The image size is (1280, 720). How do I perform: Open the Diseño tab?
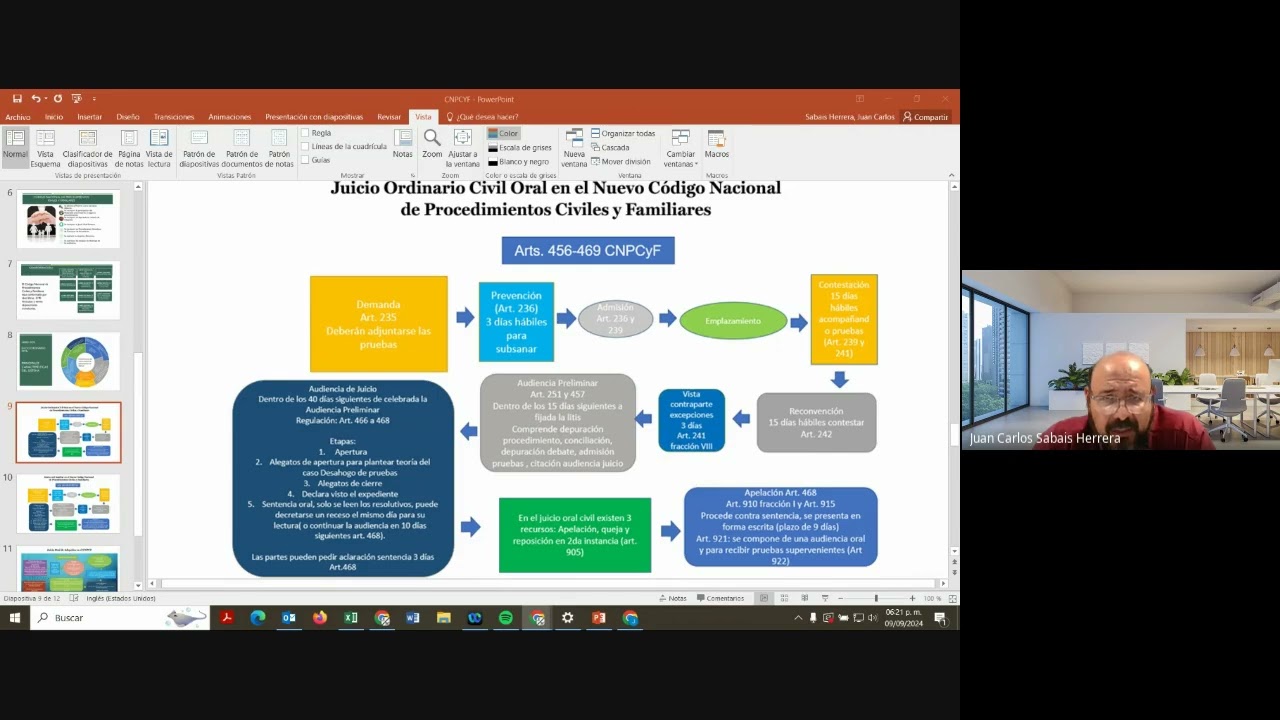pos(128,117)
